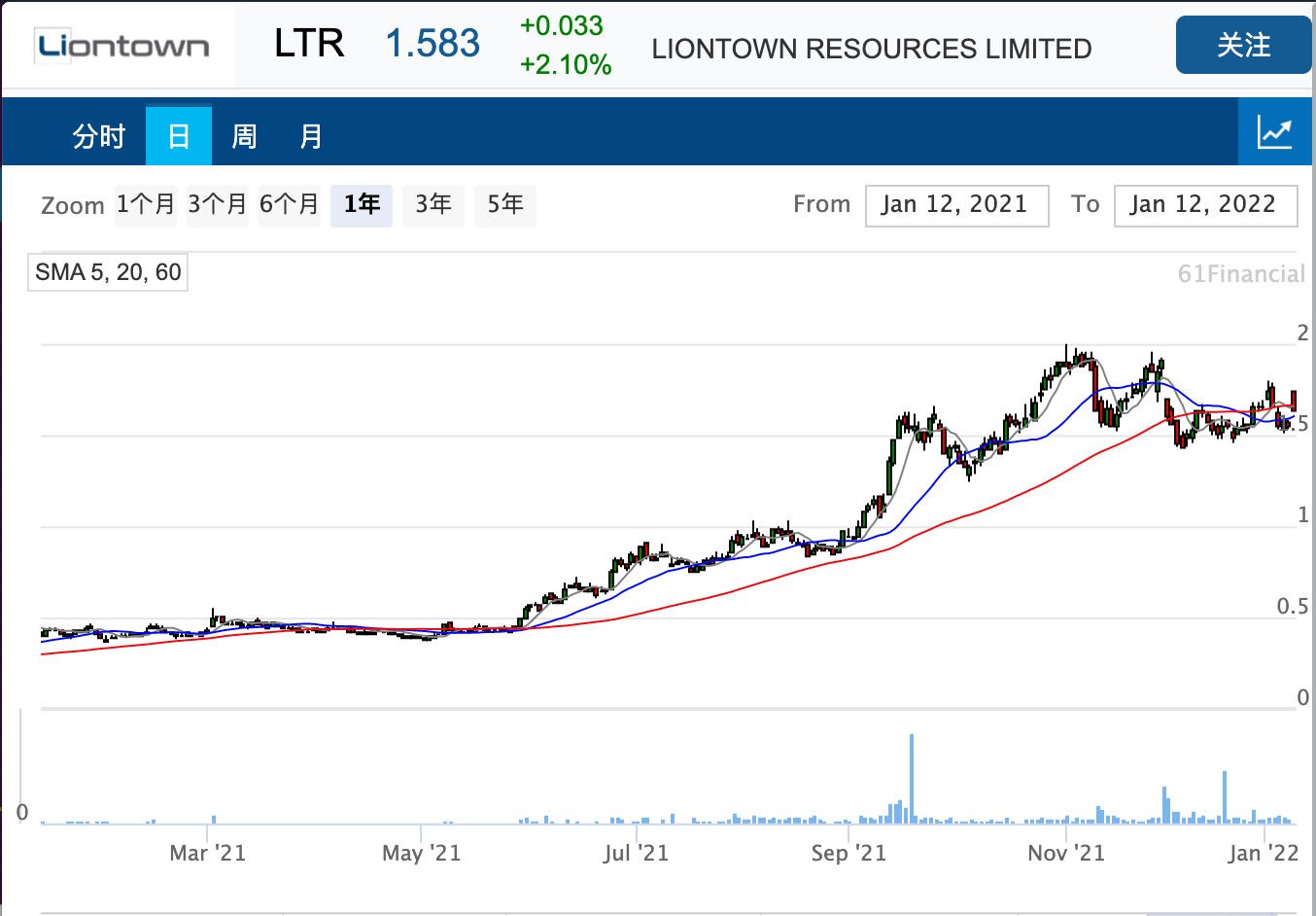The height and width of the screenshot is (916, 1316).
Task: Open the chart icon in the blue bar
Action: [1274, 132]
